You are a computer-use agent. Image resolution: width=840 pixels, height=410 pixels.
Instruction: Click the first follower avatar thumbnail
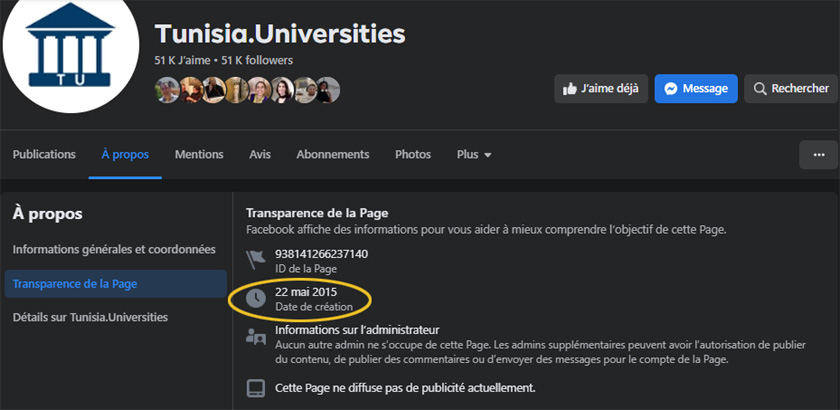click(165, 89)
